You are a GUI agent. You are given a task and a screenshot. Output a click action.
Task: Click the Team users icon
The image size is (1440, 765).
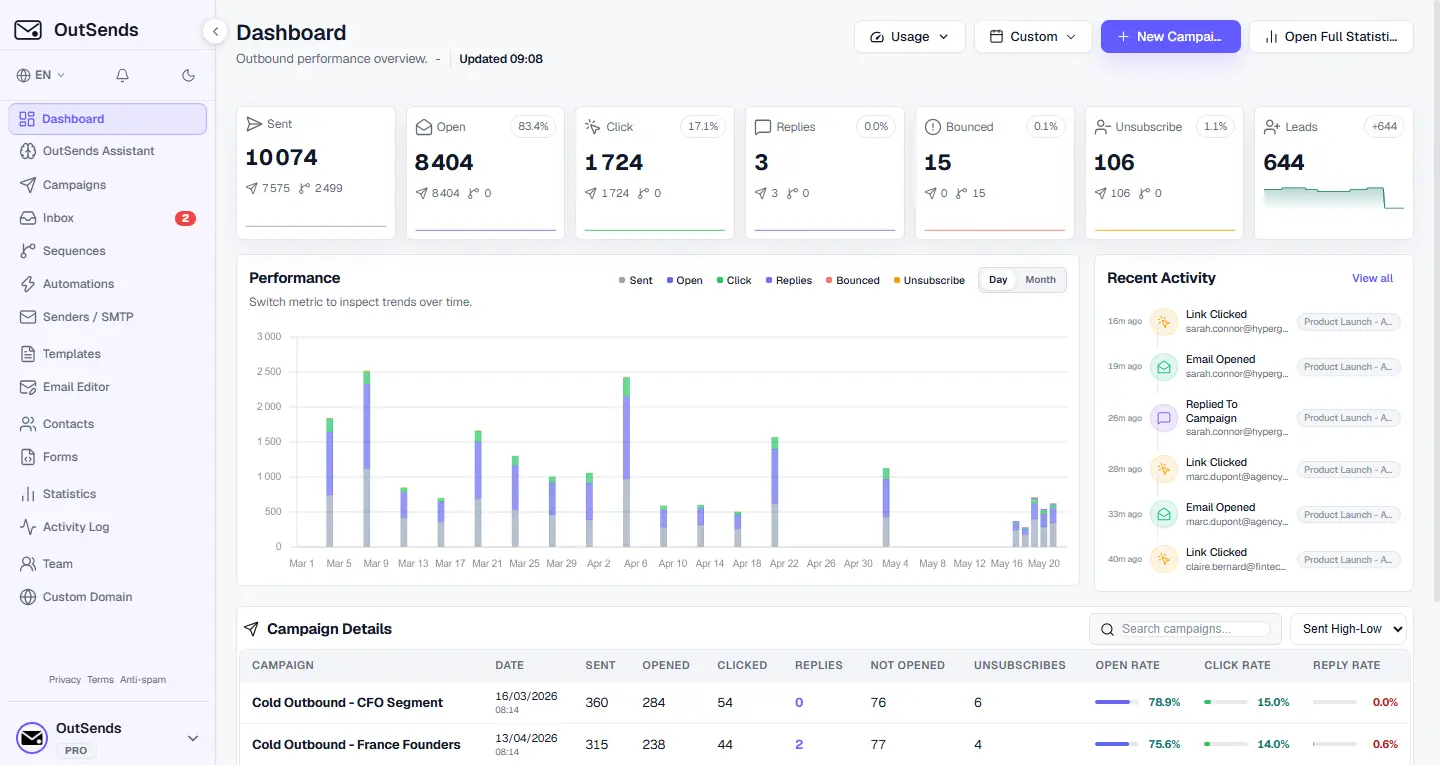pos(27,564)
